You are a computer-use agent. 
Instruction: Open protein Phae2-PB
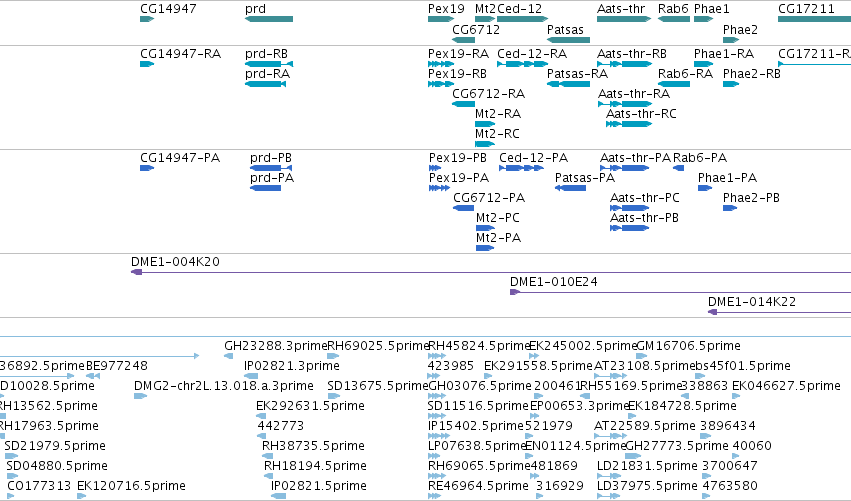pyautogui.click(x=751, y=198)
